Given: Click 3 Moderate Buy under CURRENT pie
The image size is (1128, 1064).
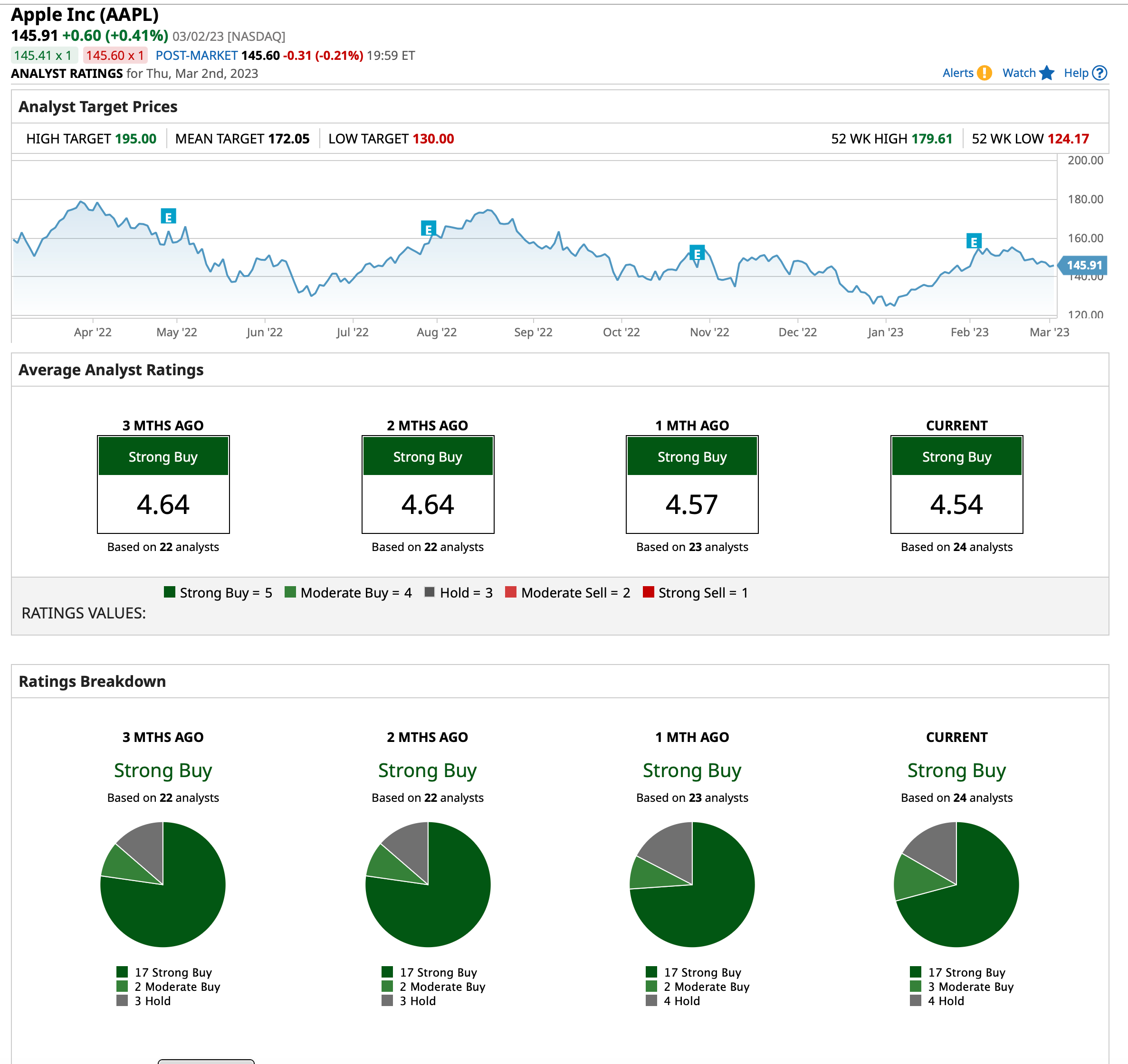Looking at the screenshot, I should [962, 986].
